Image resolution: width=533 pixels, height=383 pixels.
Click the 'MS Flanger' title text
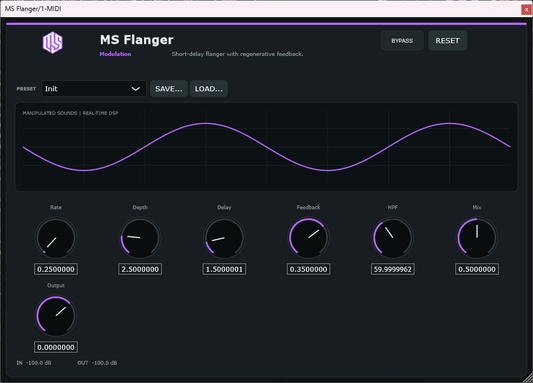click(137, 40)
